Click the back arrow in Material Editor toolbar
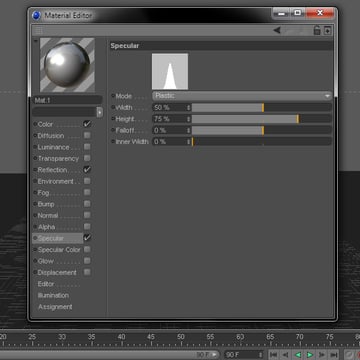360x360 pixels. pyautogui.click(x=277, y=30)
